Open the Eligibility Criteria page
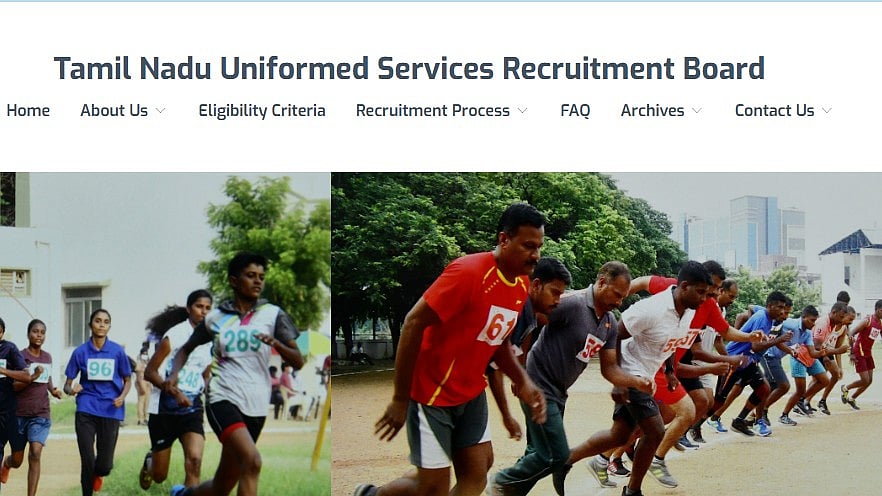The image size is (882, 496). [x=262, y=111]
